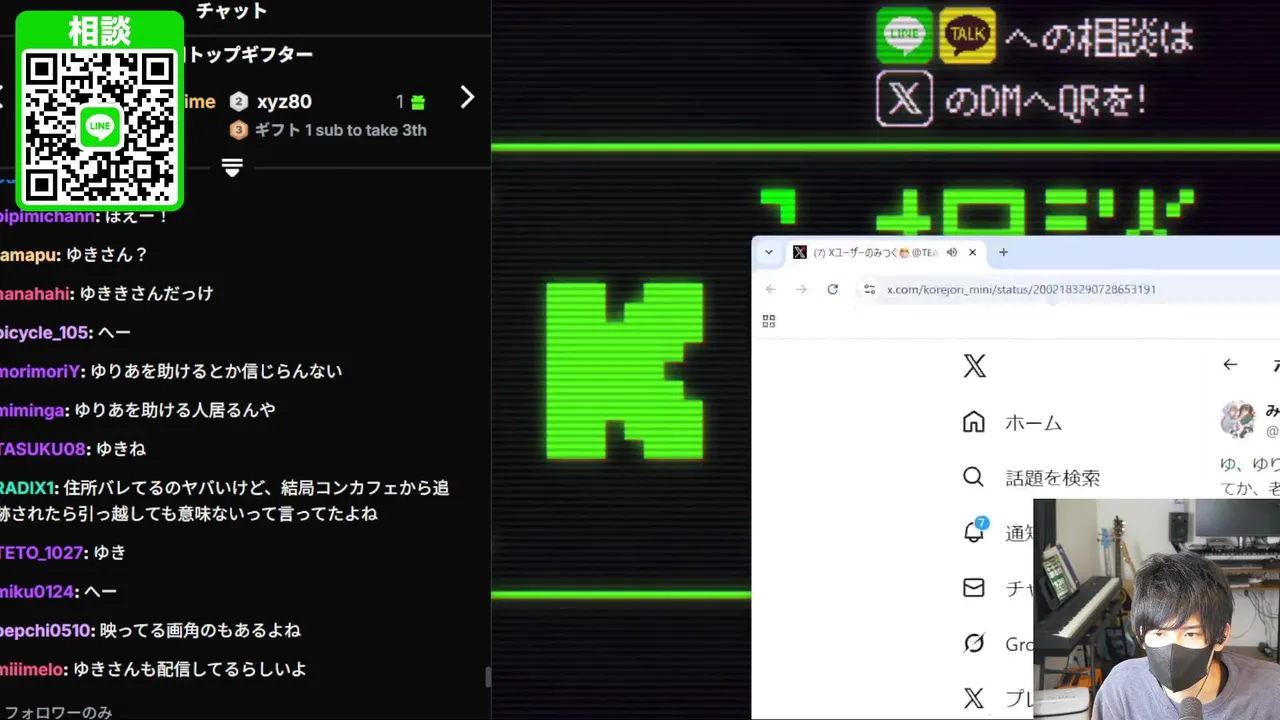1280x720 pixels.
Task: Click the チャット header
Action: 231,11
